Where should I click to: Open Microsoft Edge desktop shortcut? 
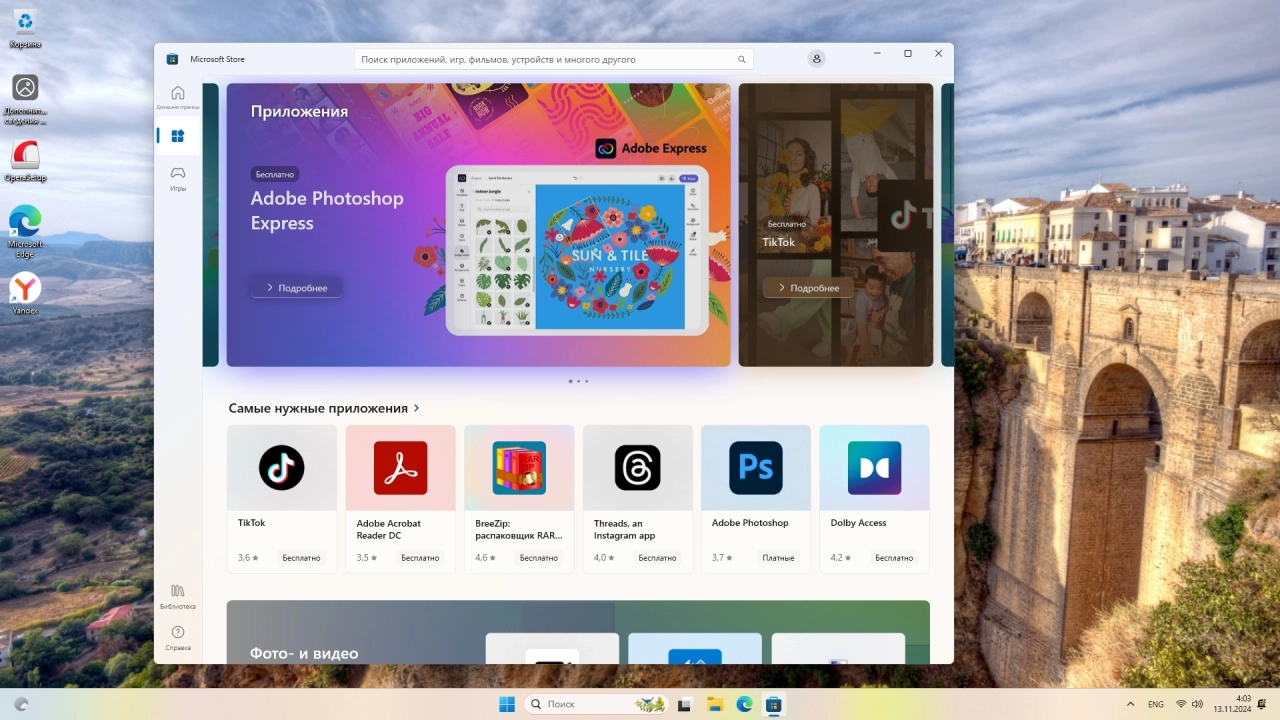(25, 232)
